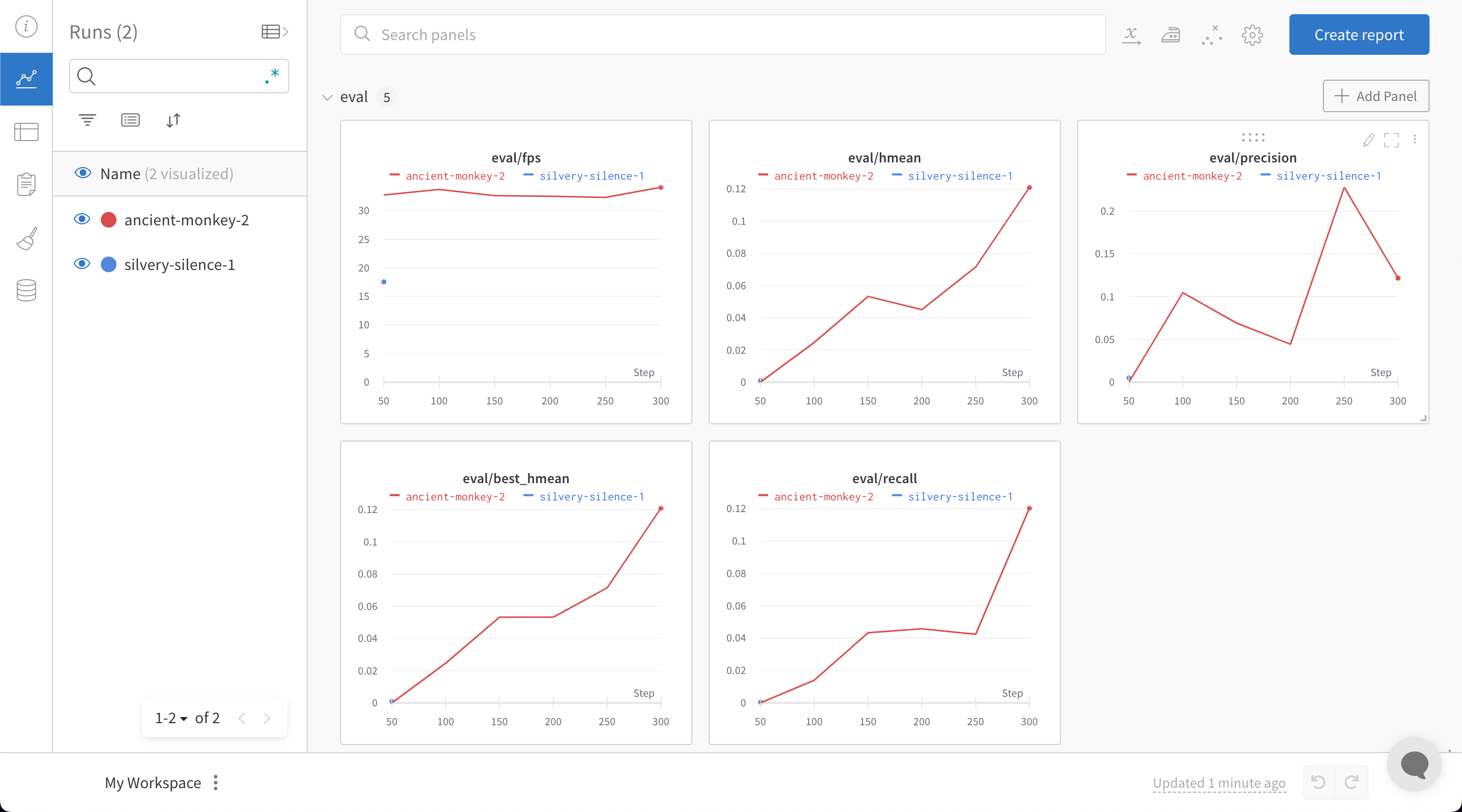Hide the silvery-silence-1 run

pos(82,263)
